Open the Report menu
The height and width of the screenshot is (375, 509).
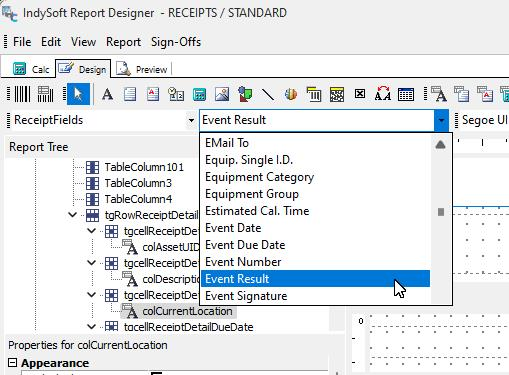click(123, 42)
